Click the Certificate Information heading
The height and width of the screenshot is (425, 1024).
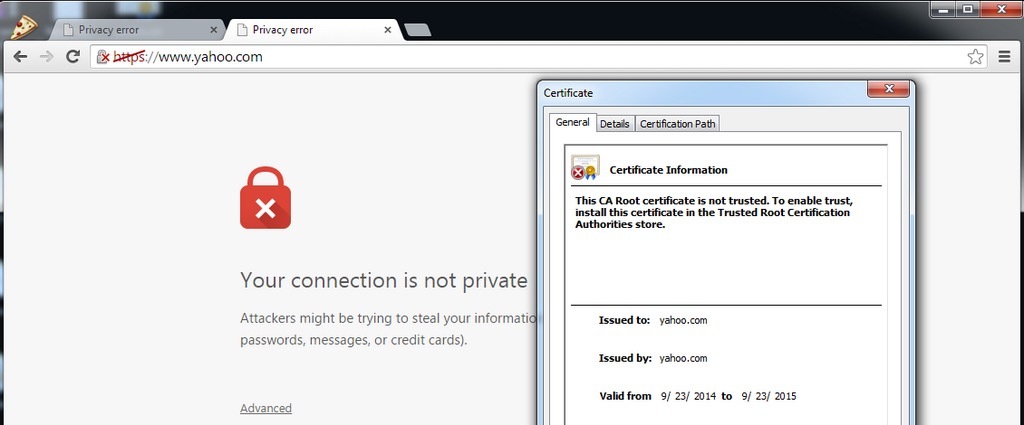point(668,170)
